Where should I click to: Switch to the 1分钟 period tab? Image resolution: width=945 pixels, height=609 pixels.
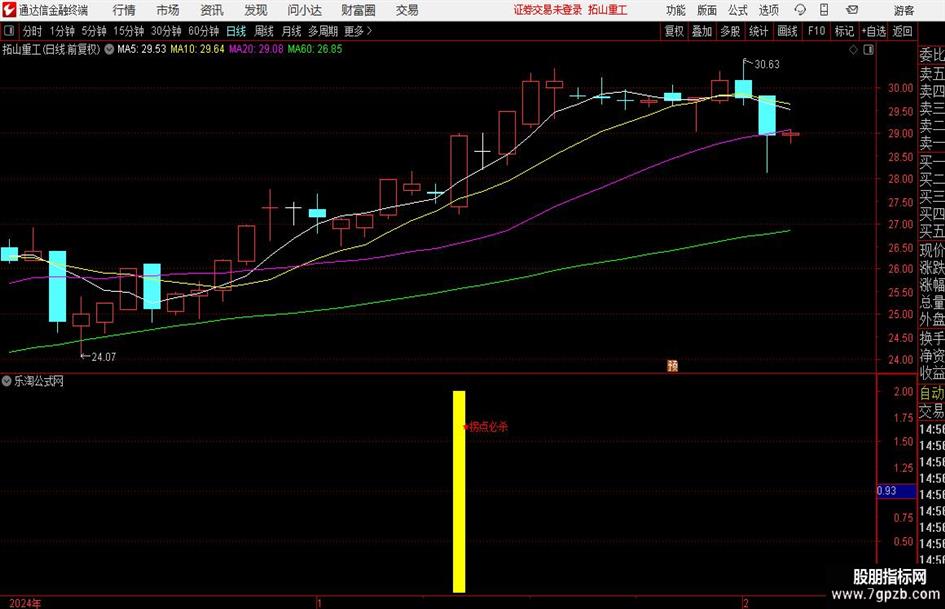click(62, 31)
